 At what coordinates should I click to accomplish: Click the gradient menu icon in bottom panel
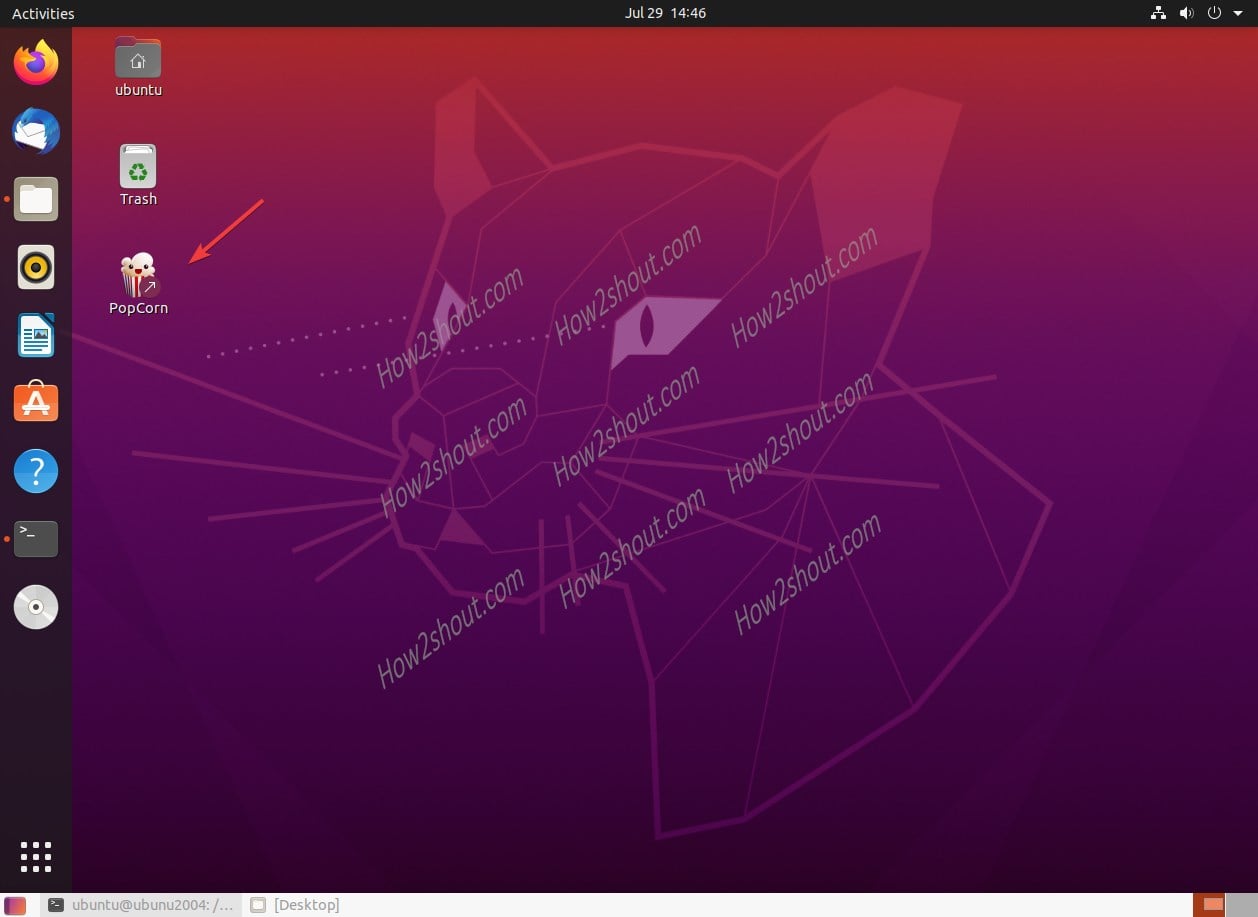click(x=16, y=905)
